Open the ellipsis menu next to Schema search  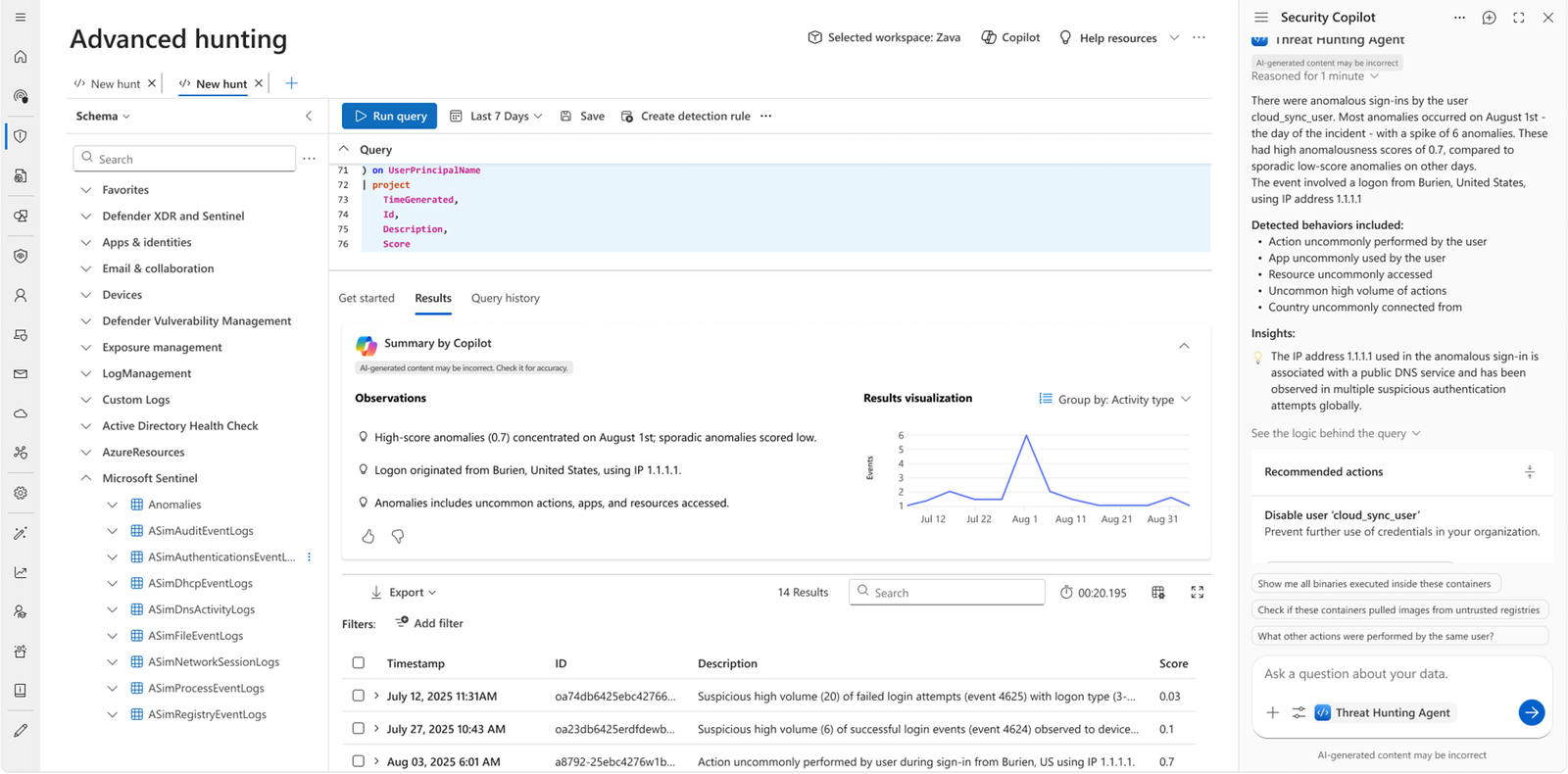click(310, 159)
